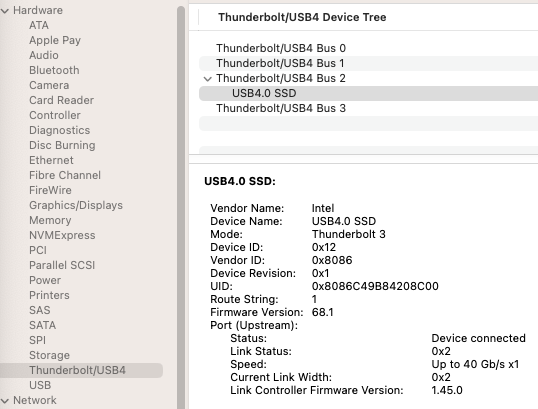The width and height of the screenshot is (538, 409).
Task: Click the Status value Device connected
Action: pos(478,338)
